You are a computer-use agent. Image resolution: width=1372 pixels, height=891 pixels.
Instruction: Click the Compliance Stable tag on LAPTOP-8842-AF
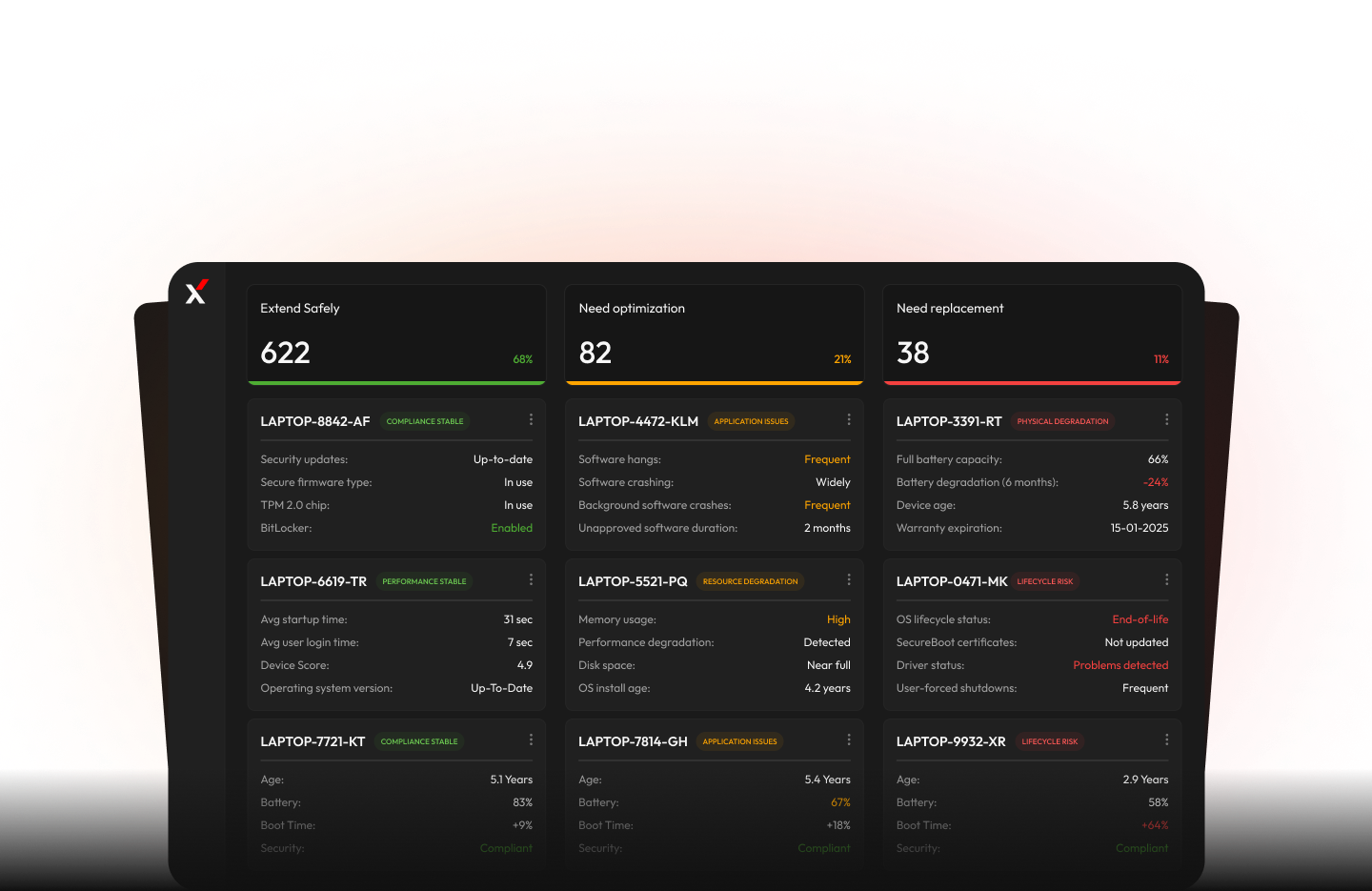(425, 421)
